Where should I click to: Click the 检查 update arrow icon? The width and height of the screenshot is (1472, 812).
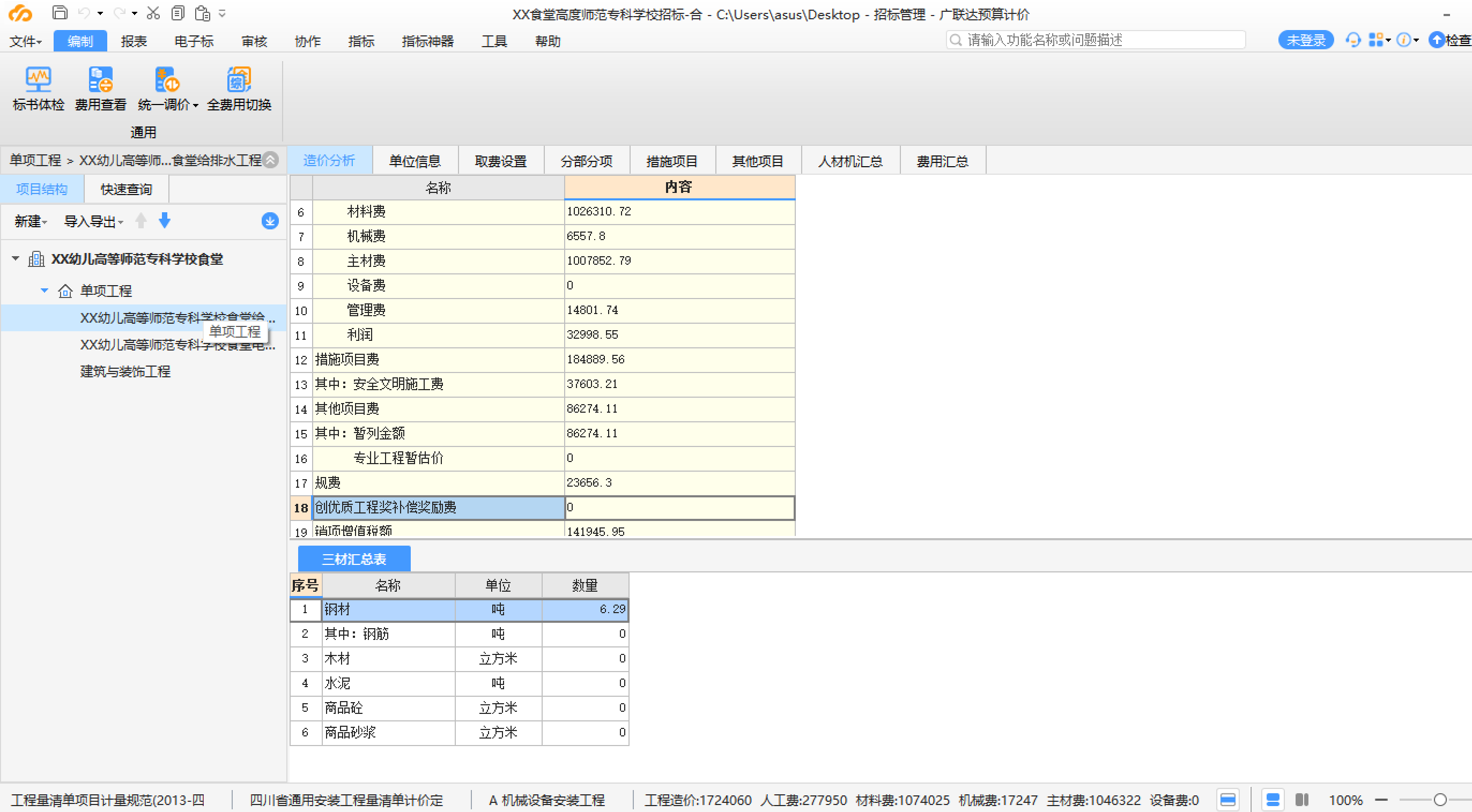click(x=1437, y=40)
